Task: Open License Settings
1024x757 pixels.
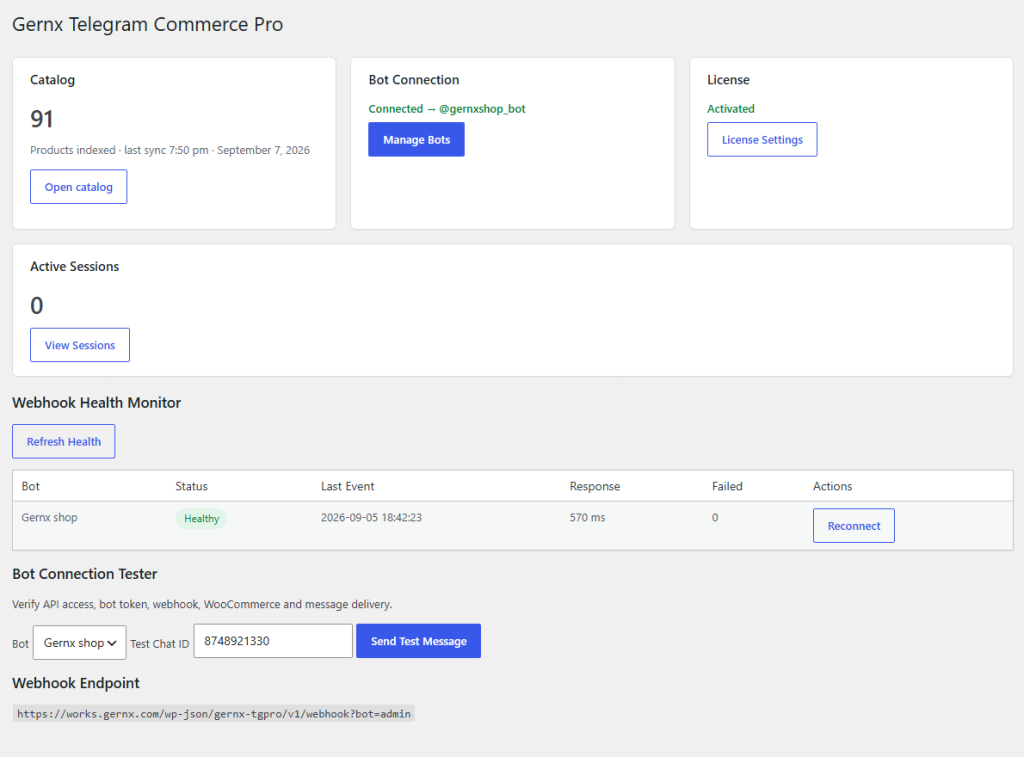Action: tap(761, 140)
